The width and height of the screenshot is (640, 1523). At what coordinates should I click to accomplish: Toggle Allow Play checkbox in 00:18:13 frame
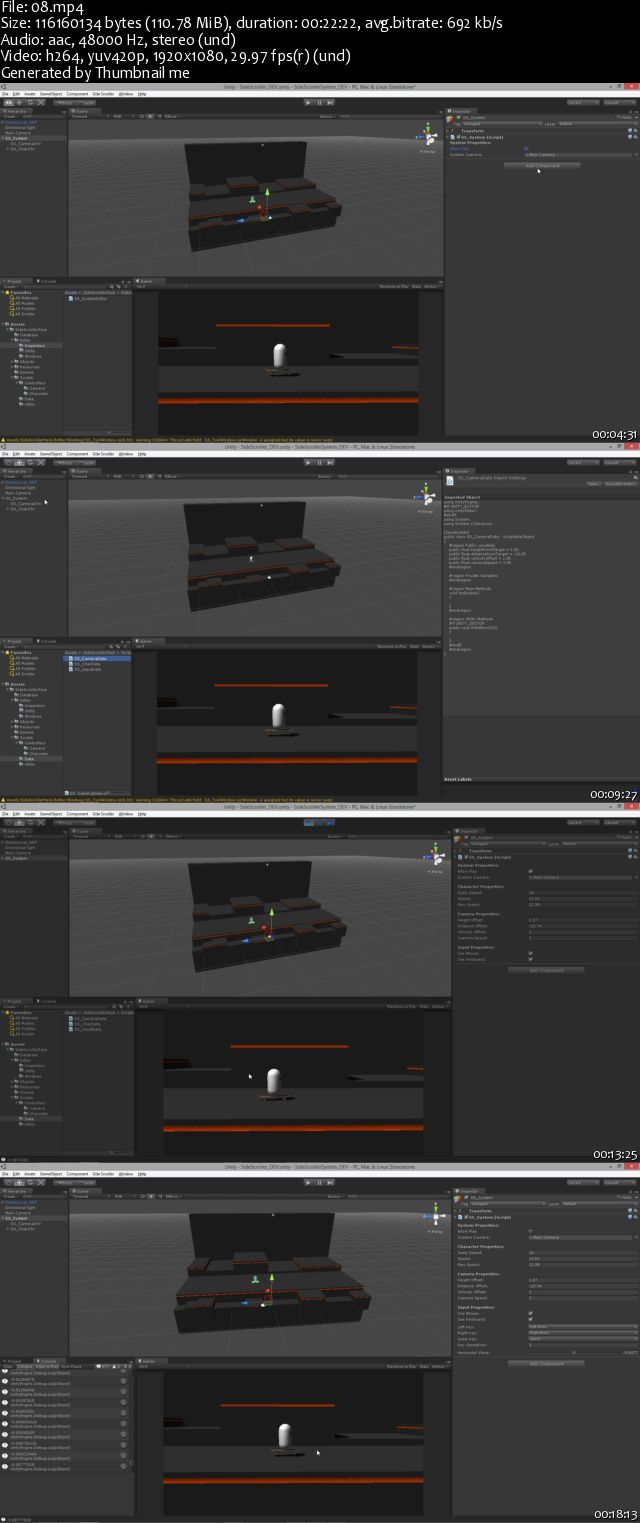coord(530,1231)
